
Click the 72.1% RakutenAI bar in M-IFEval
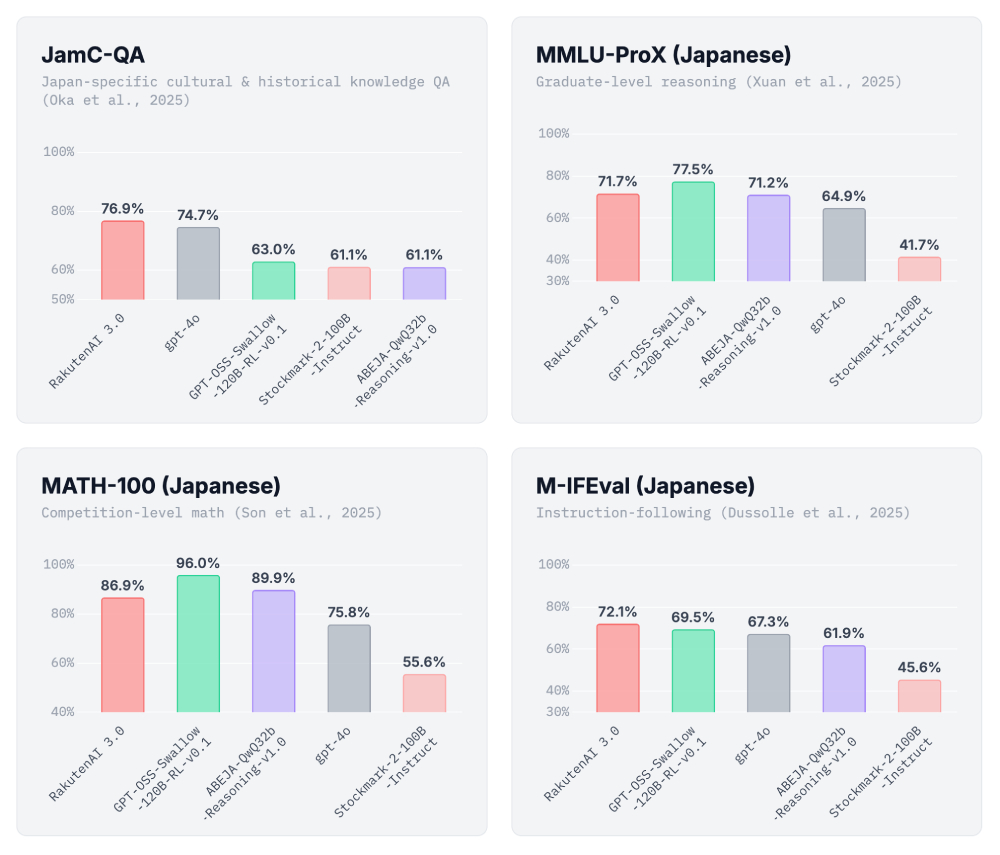(x=618, y=668)
